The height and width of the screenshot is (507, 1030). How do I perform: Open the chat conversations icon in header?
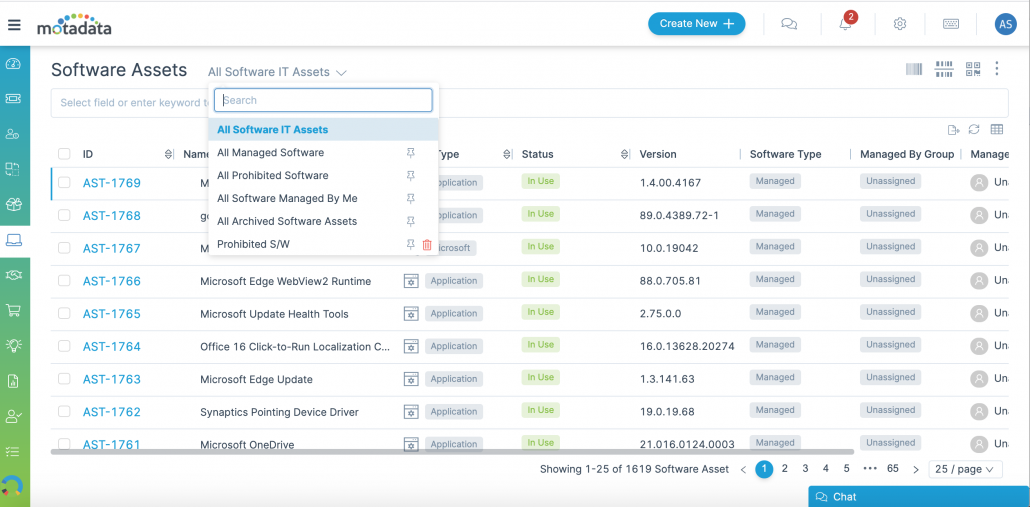789,24
